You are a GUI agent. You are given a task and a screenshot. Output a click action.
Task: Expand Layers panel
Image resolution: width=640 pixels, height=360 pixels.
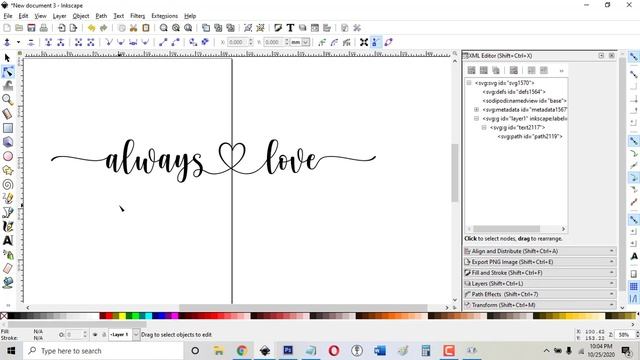pyautogui.click(x=540, y=283)
